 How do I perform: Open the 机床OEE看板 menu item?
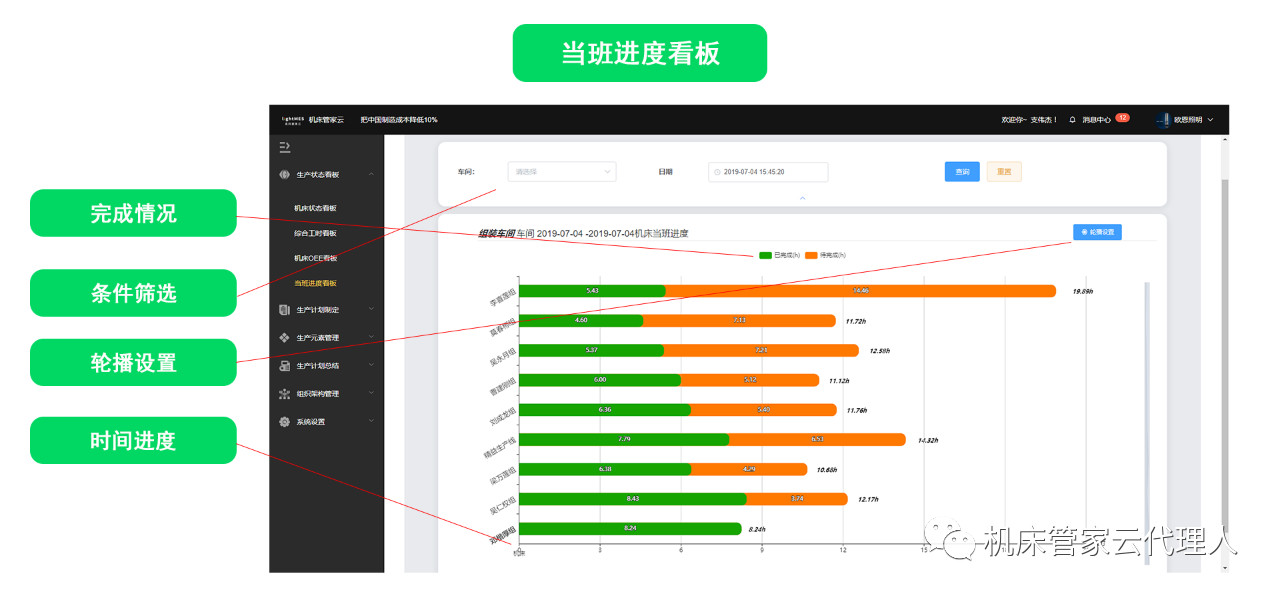coord(315,258)
